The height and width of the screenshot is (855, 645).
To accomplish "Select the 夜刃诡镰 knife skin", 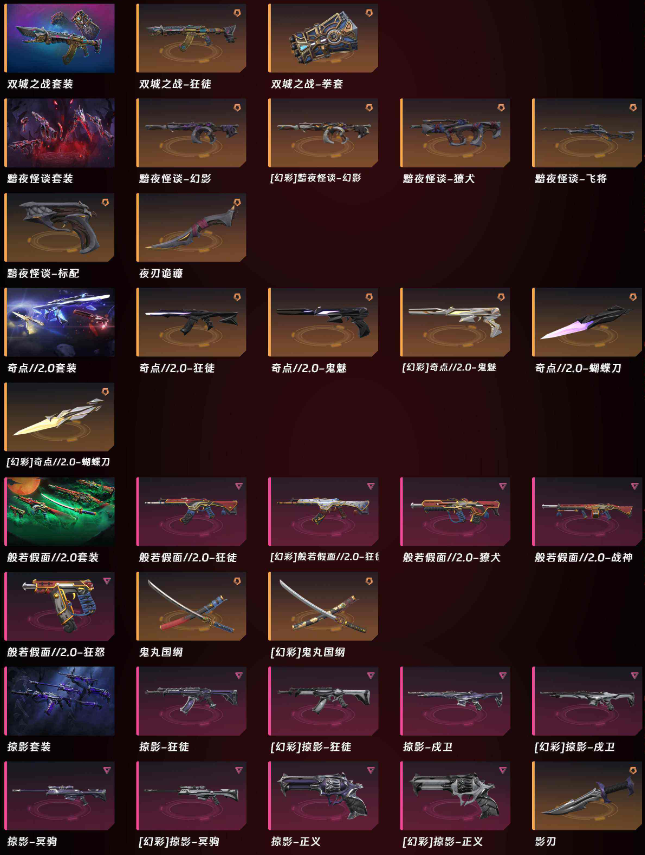I will (x=191, y=227).
